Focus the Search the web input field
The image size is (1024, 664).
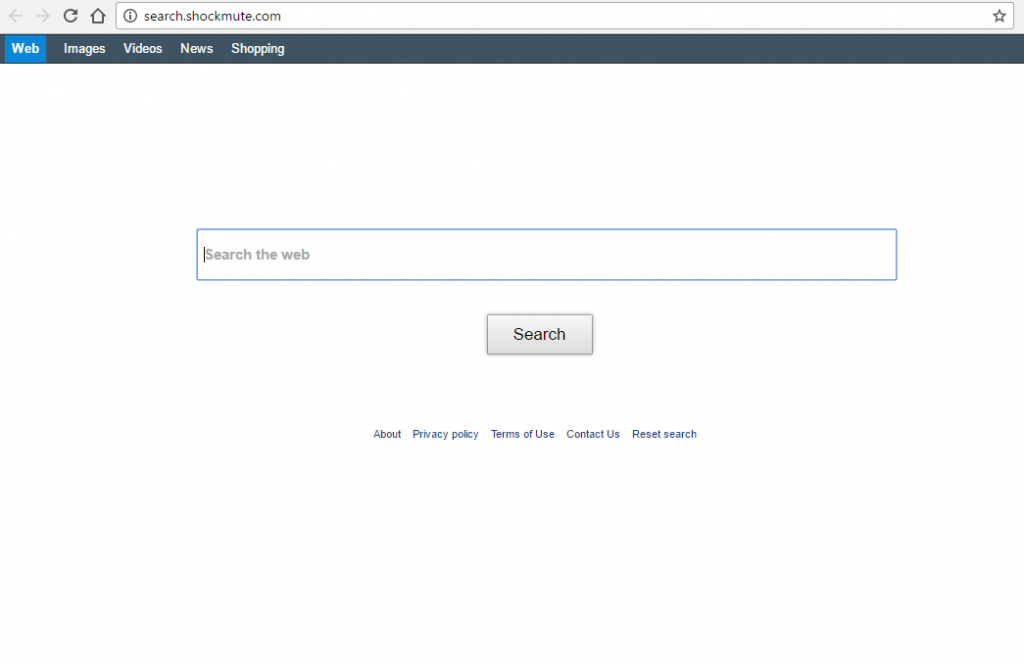547,255
